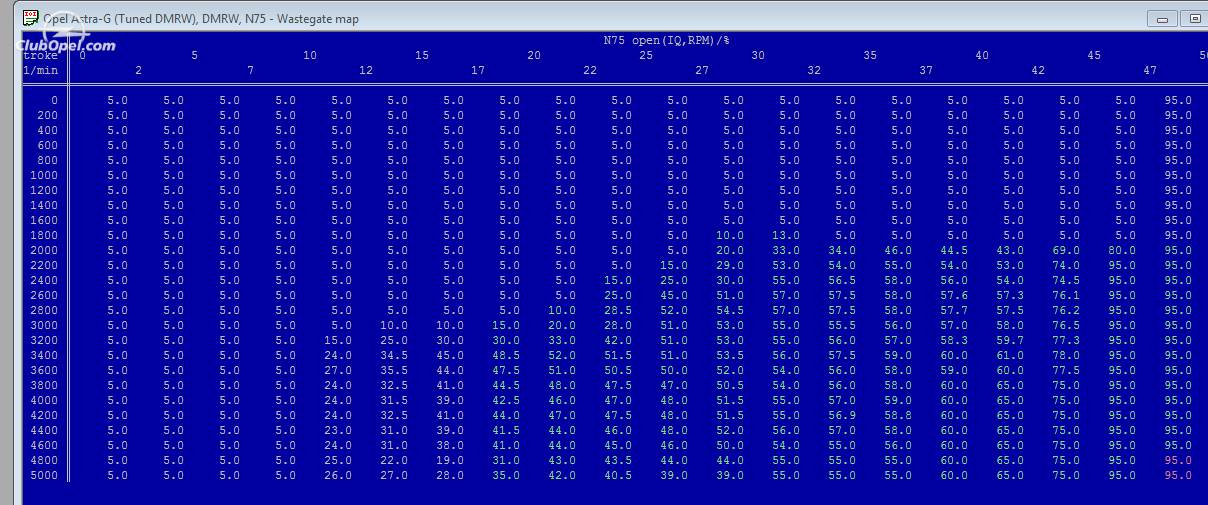Select the 58.8 cell in row 4200
The image size is (1208, 505).
[898, 416]
